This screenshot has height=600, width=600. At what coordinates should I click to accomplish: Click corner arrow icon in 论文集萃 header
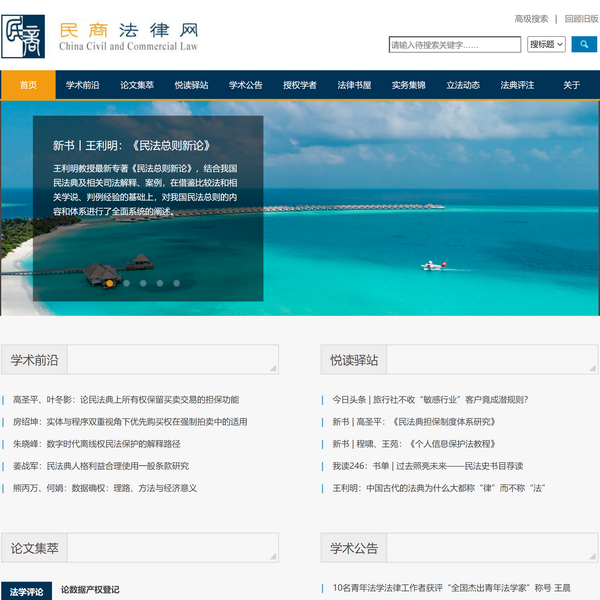(x=272, y=555)
